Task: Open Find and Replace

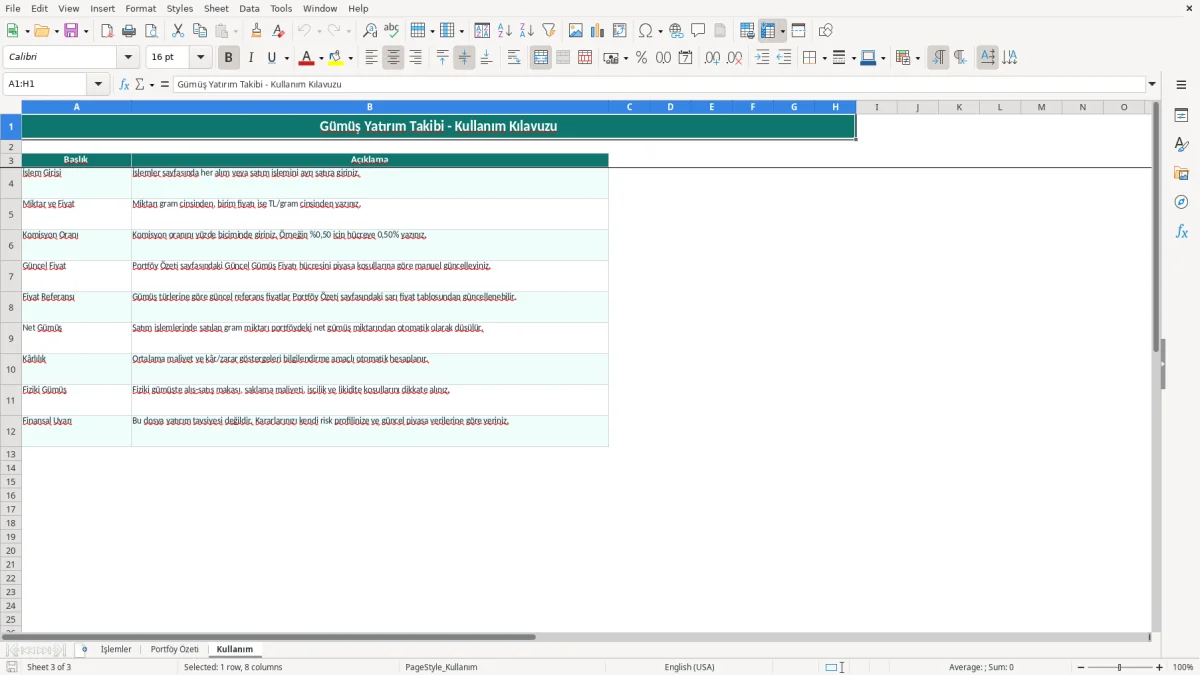Action: [370, 31]
